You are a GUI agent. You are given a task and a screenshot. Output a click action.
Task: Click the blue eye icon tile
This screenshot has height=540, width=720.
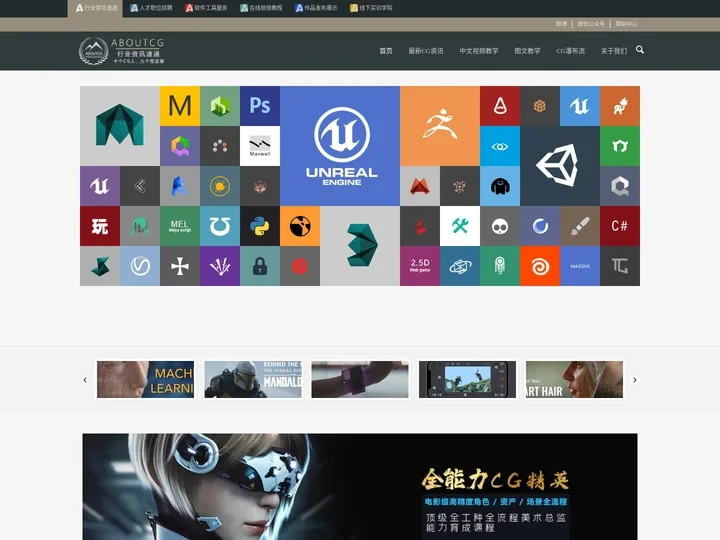500,146
